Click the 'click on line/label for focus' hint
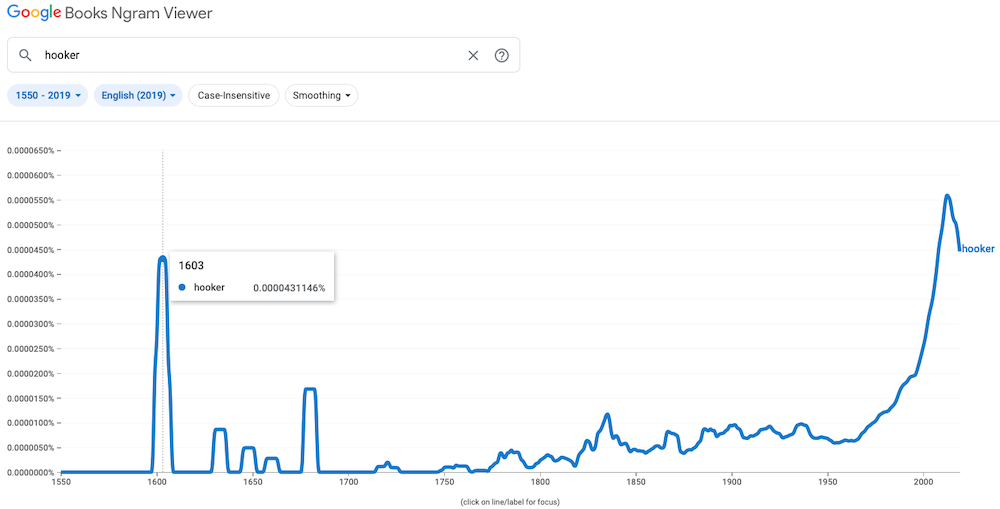The image size is (1000, 509). pyautogui.click(x=510, y=502)
